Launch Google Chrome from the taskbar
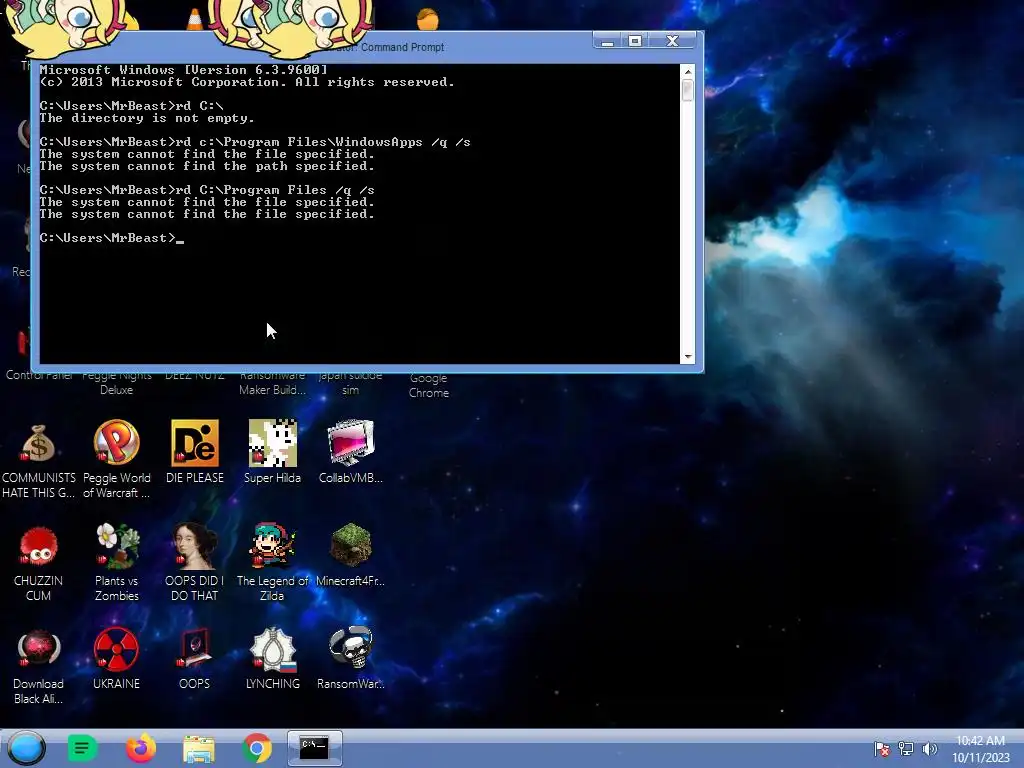The height and width of the screenshot is (768, 1024). 257,748
